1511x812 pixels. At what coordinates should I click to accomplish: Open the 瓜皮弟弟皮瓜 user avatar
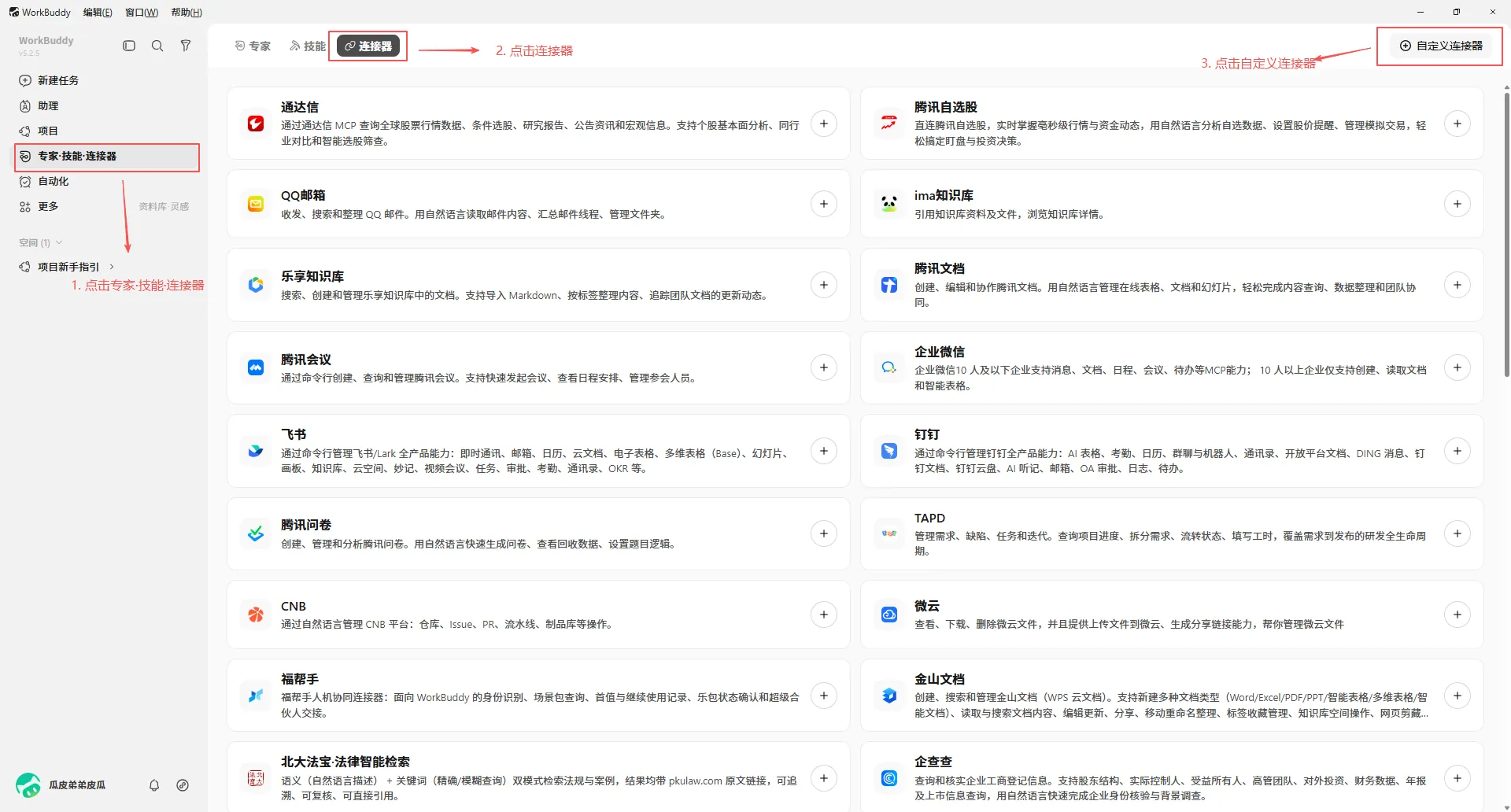(x=28, y=784)
